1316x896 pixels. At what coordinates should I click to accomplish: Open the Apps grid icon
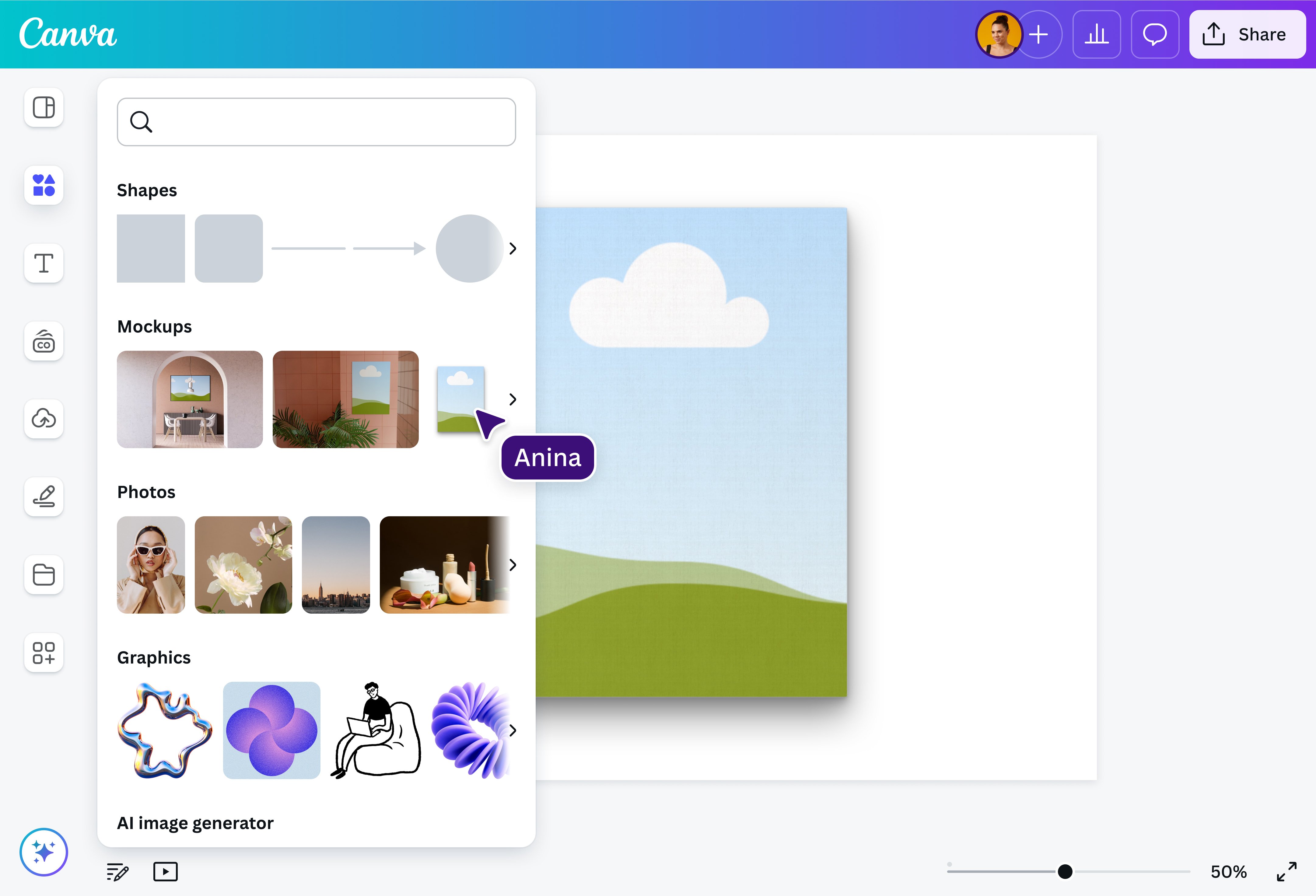(x=44, y=653)
